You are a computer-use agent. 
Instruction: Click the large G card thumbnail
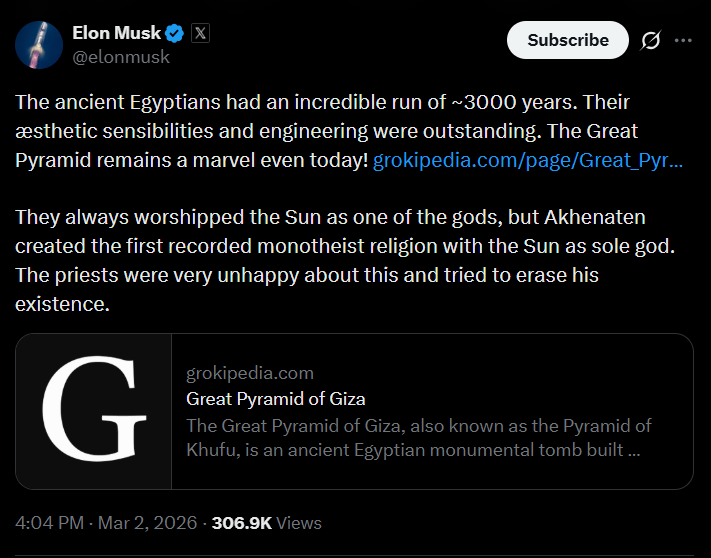(94, 411)
